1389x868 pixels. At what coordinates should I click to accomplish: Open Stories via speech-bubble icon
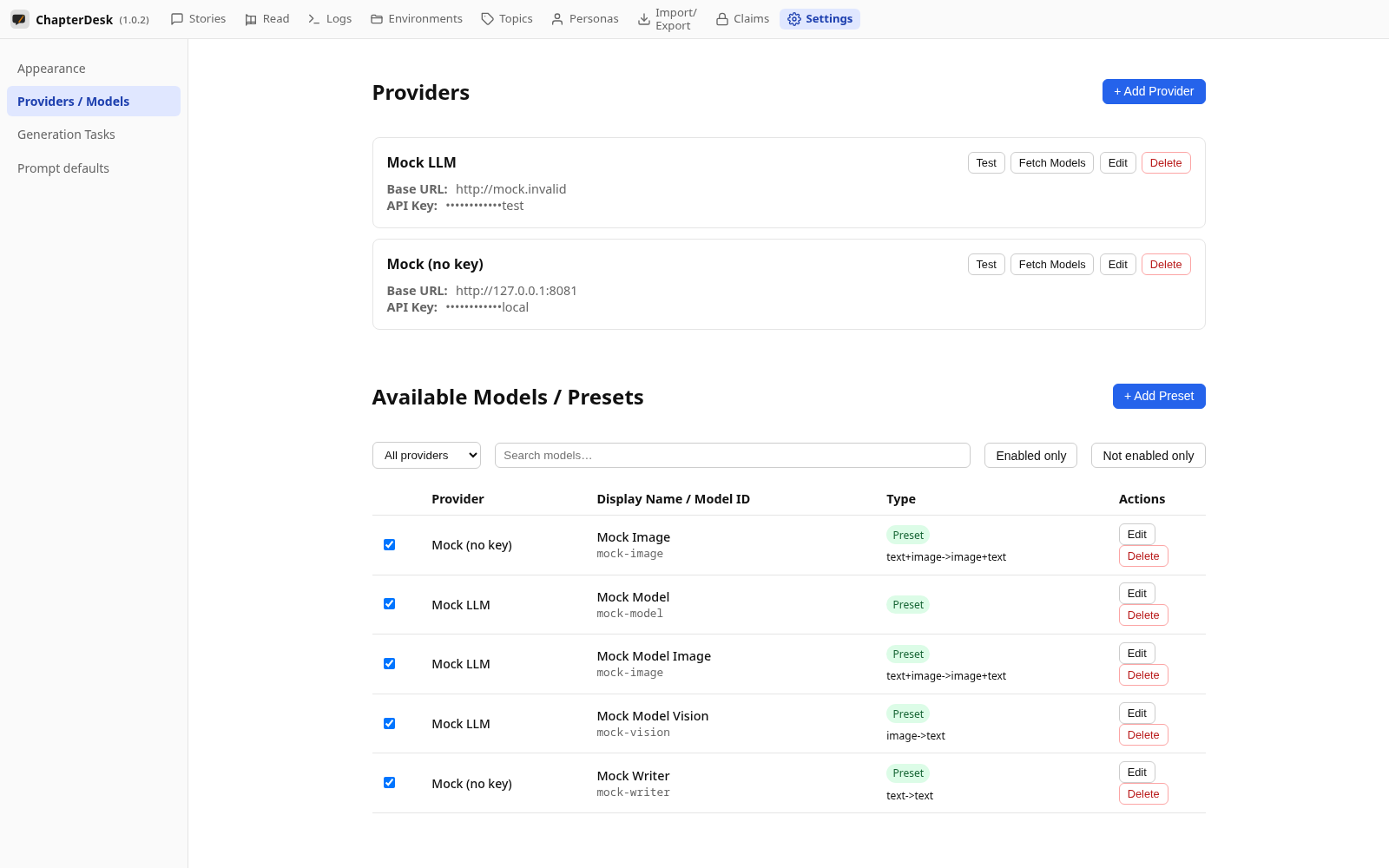point(177,19)
